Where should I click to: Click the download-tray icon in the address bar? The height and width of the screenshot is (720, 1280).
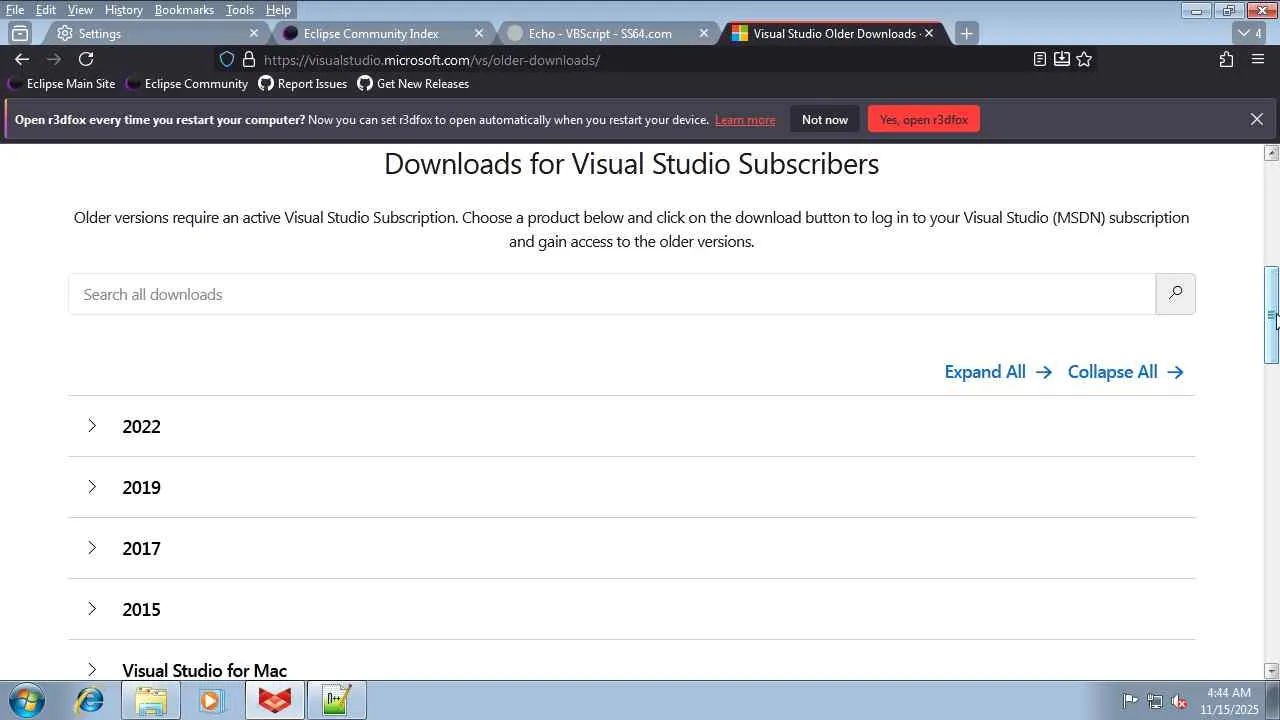click(1062, 60)
